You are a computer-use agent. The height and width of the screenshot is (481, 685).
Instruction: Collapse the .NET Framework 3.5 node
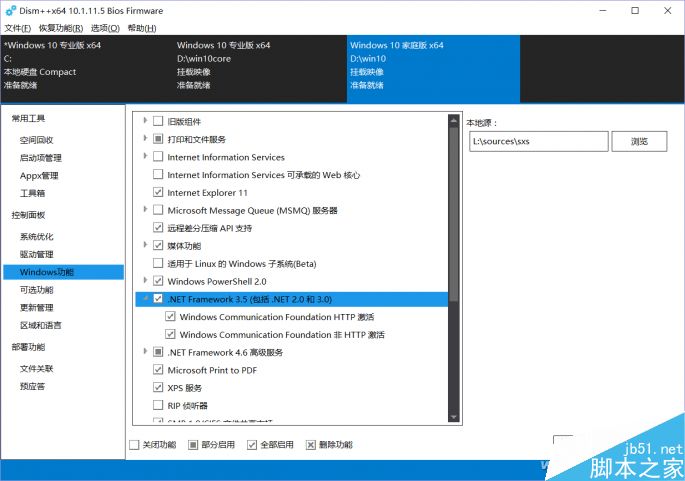pos(145,298)
